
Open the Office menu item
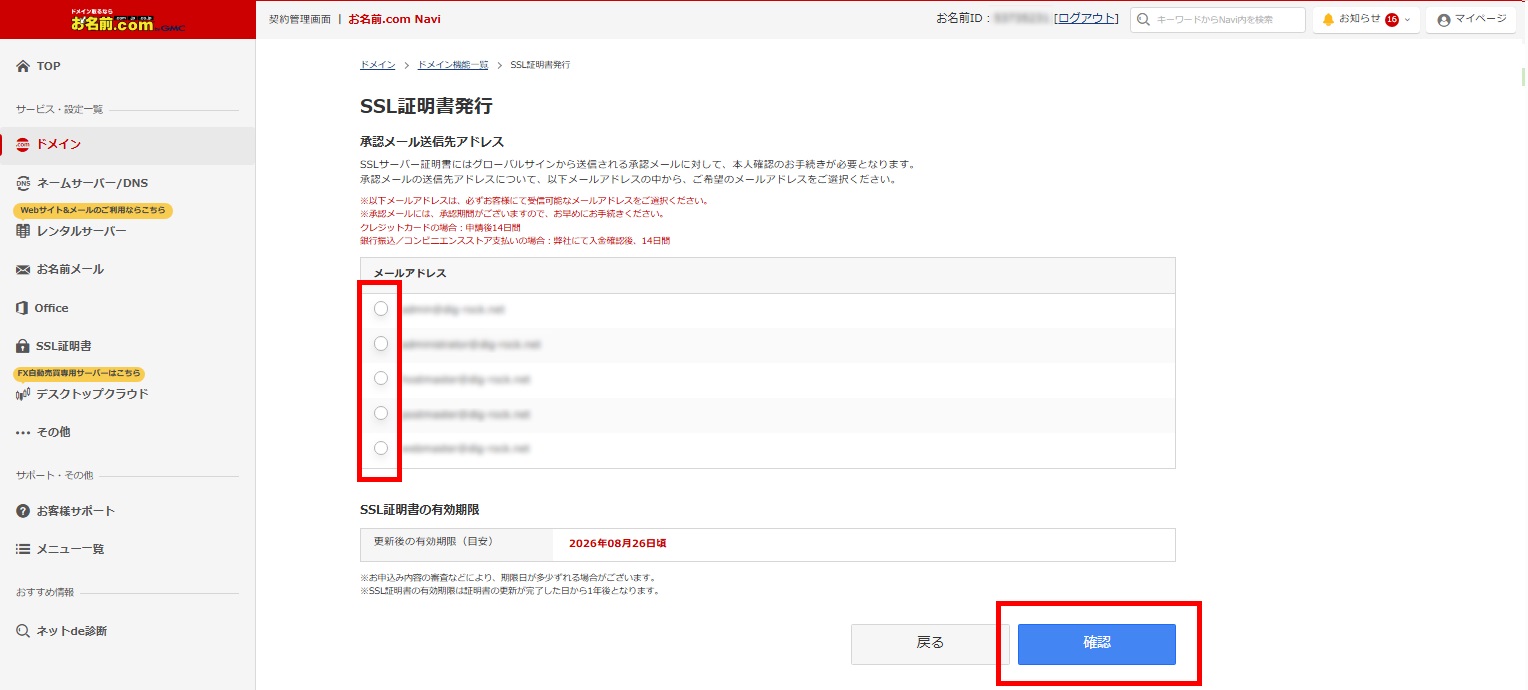tap(51, 308)
